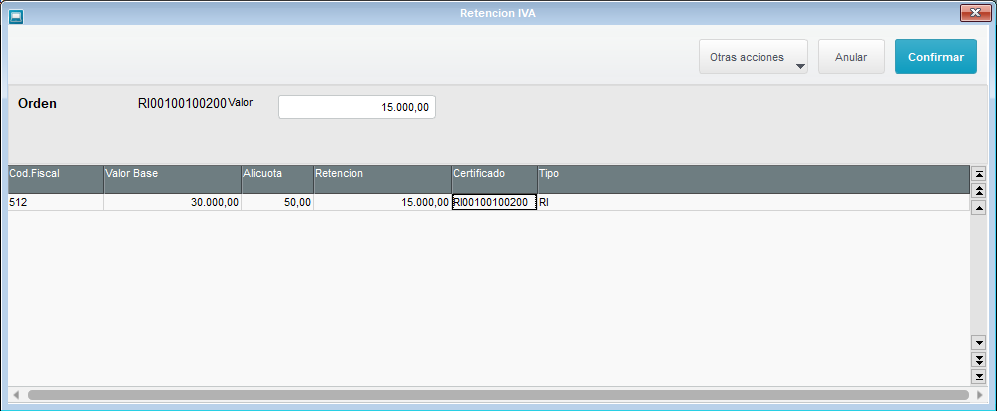
Task: Select the RI00100100200 certificado cell
Action: (495, 202)
